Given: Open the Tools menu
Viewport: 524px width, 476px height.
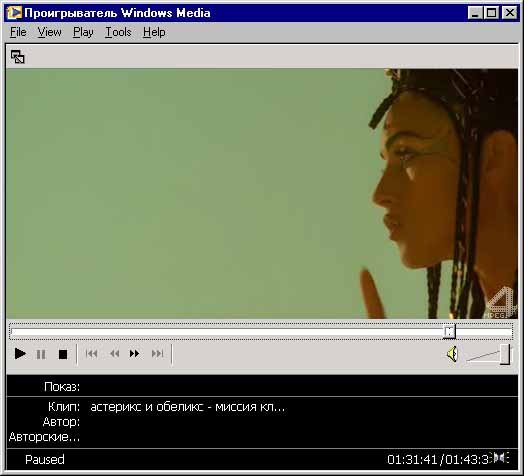Looking at the screenshot, I should pyautogui.click(x=118, y=32).
